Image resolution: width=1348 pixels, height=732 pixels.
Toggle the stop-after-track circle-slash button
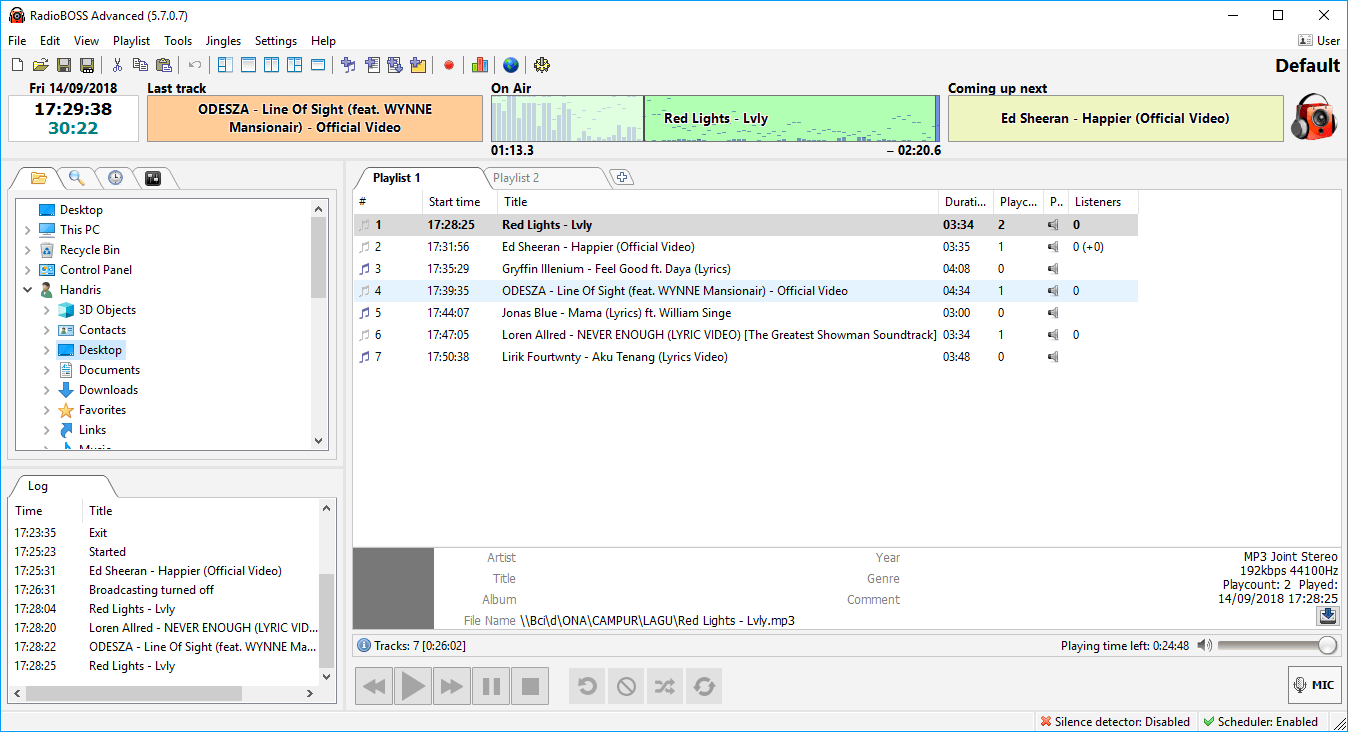click(x=626, y=686)
